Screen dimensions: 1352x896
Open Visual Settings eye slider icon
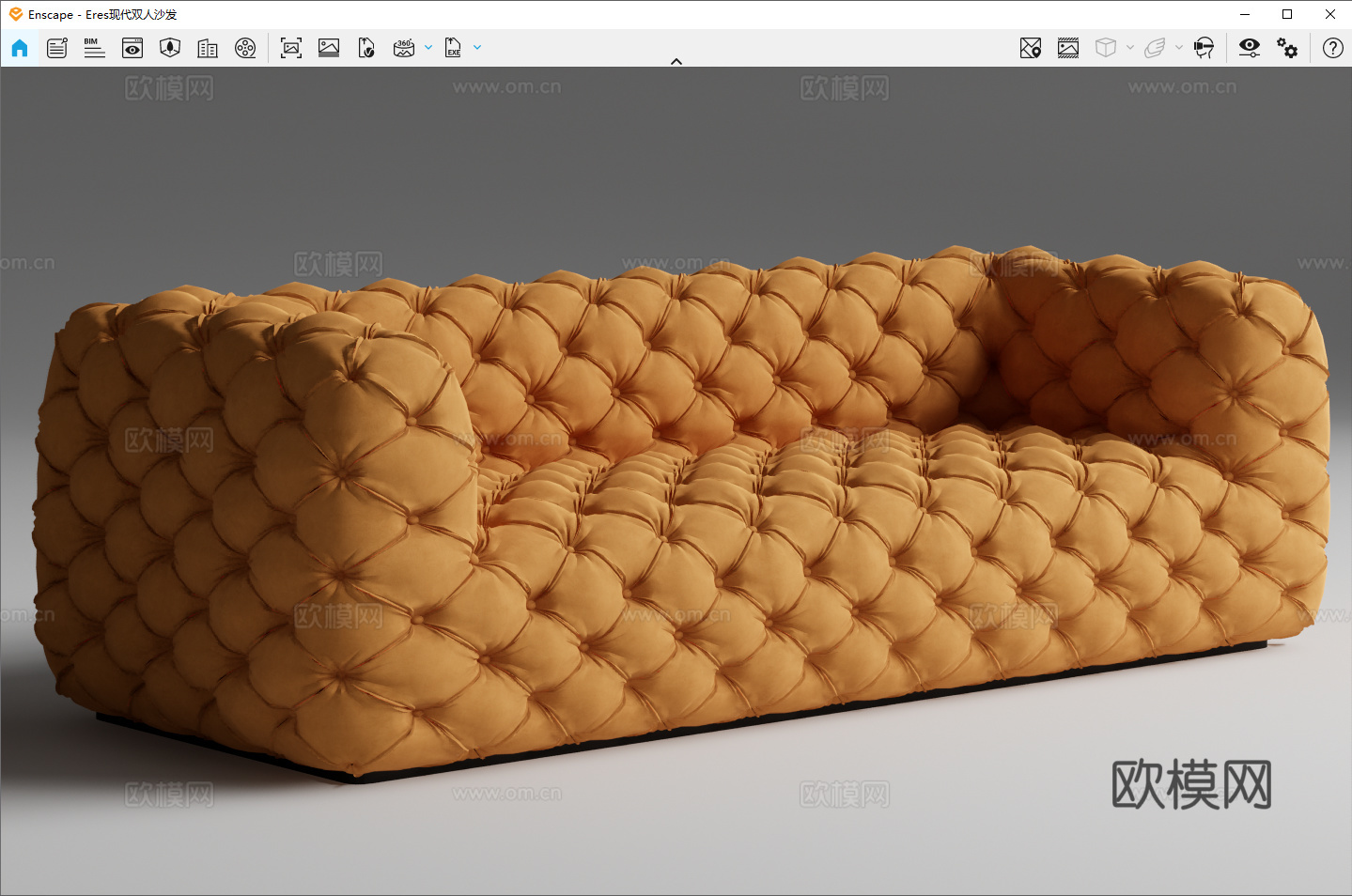point(1250,48)
